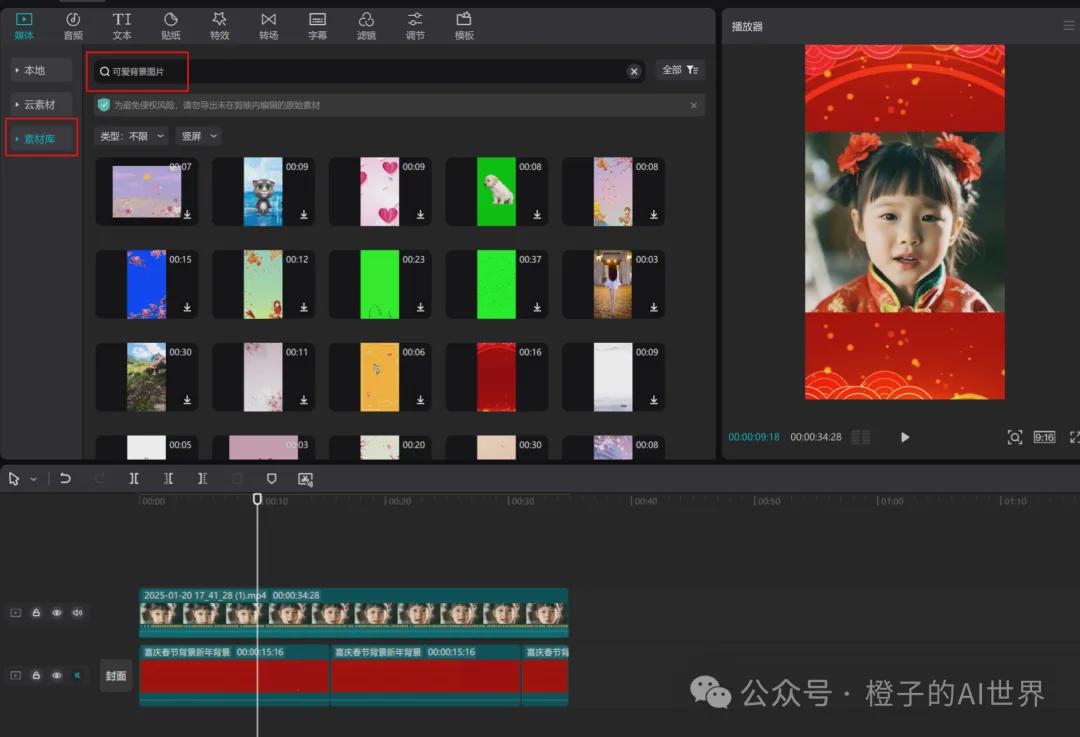The image size is (1080, 737).
Task: Click the 封面 (Cover) button
Action: (115, 675)
